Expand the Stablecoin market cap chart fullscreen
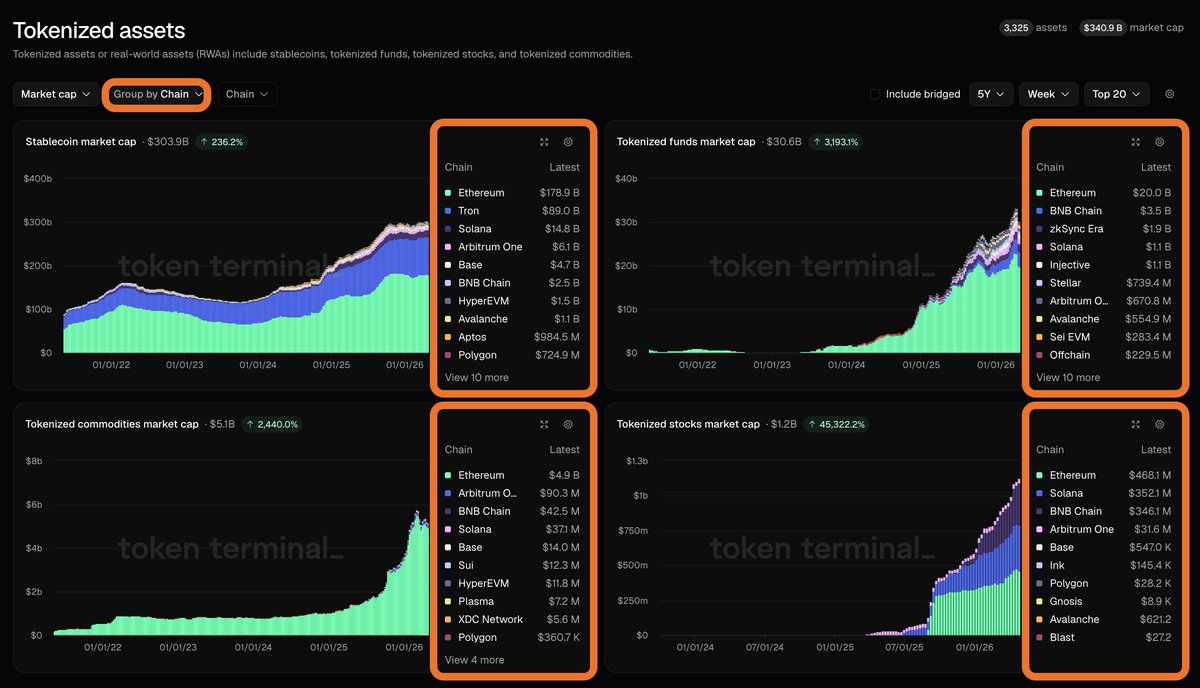1200x688 pixels. coord(544,142)
